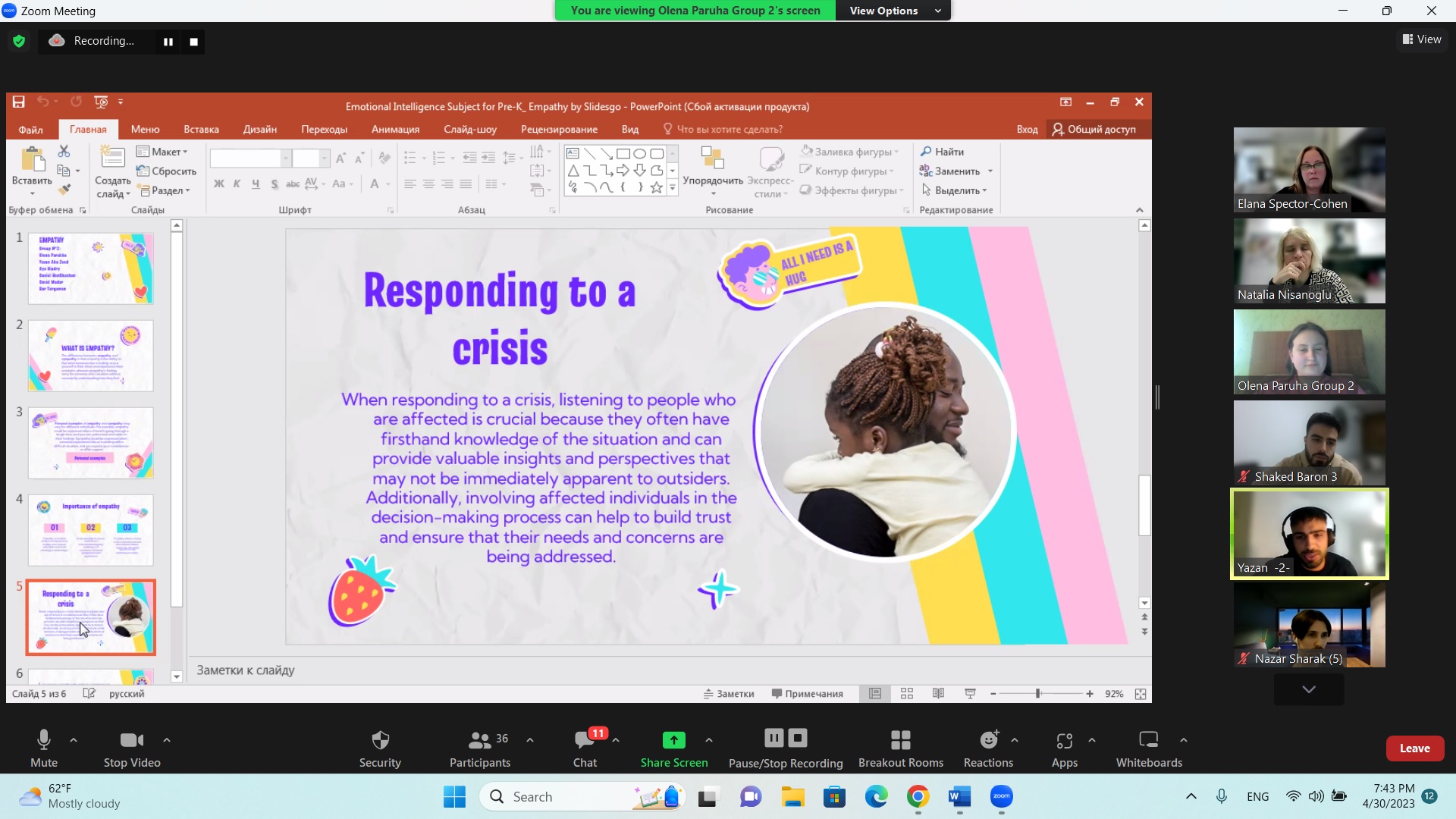Open the Вид ribbon tab
This screenshot has height=819, width=1456.
(x=630, y=130)
